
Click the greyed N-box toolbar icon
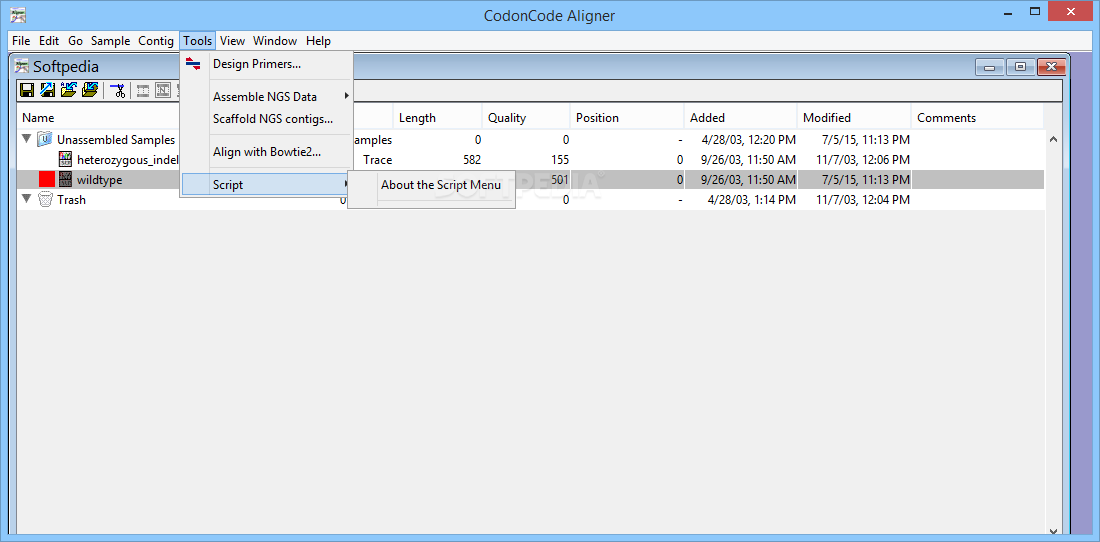click(x=163, y=90)
